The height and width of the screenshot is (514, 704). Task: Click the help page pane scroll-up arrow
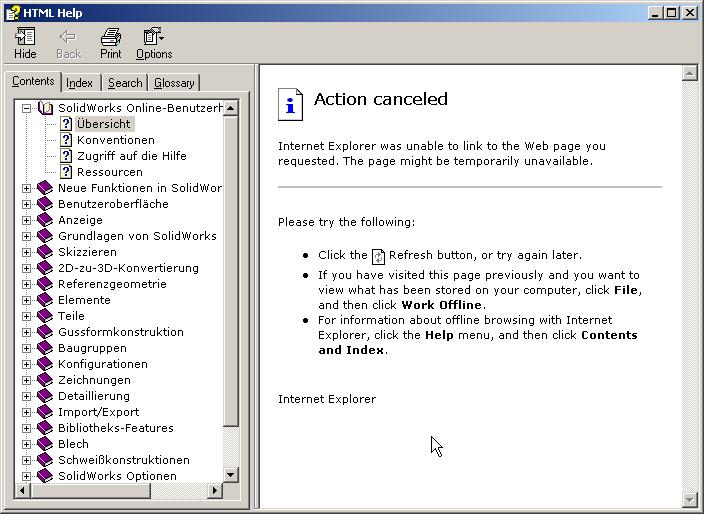pos(689,73)
